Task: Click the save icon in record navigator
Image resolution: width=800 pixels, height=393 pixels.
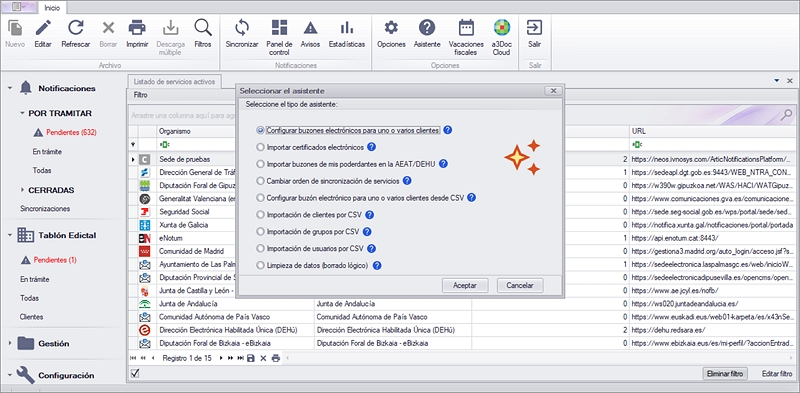Action: tap(251, 358)
